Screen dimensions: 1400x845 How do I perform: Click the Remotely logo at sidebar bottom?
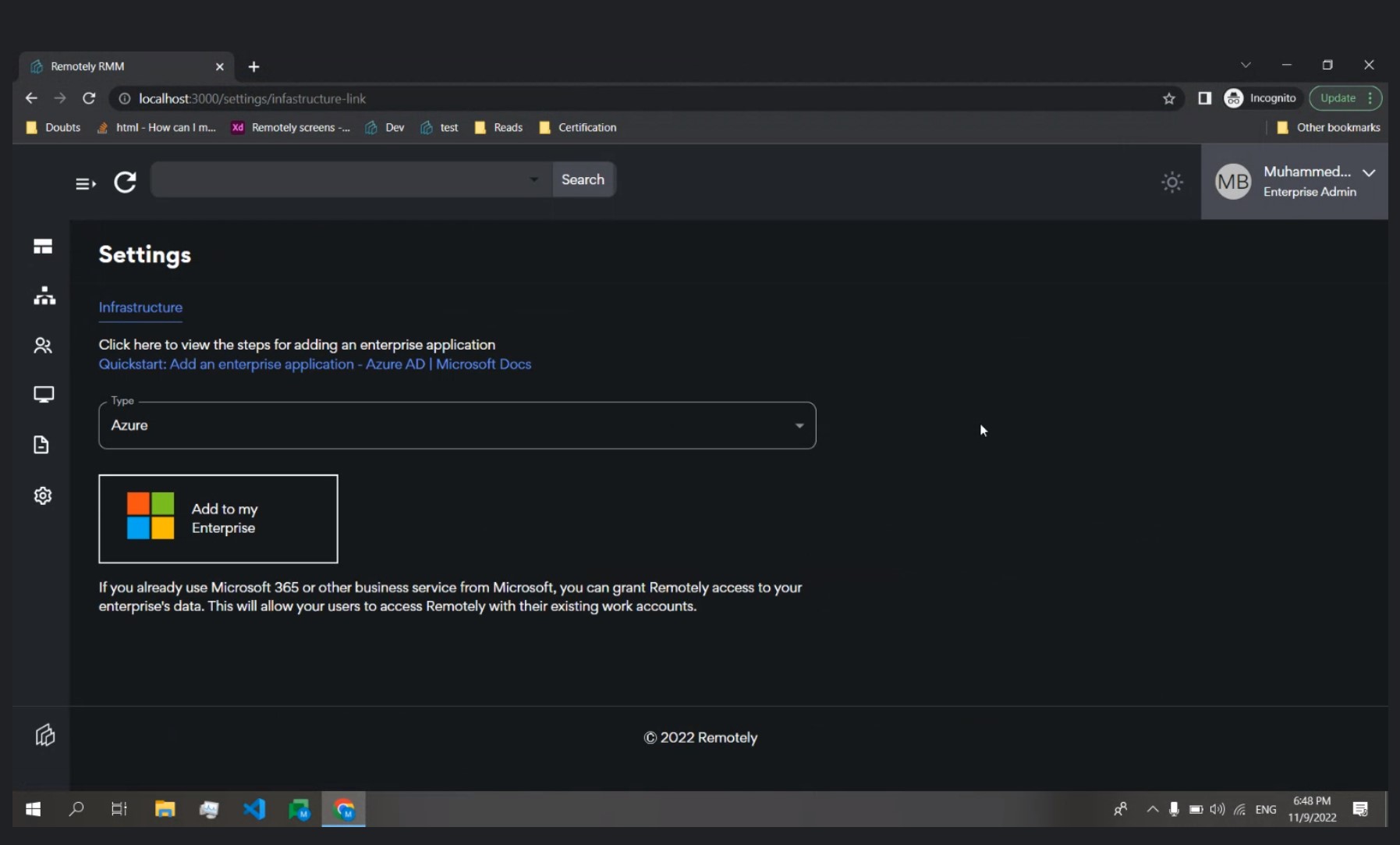point(45,735)
